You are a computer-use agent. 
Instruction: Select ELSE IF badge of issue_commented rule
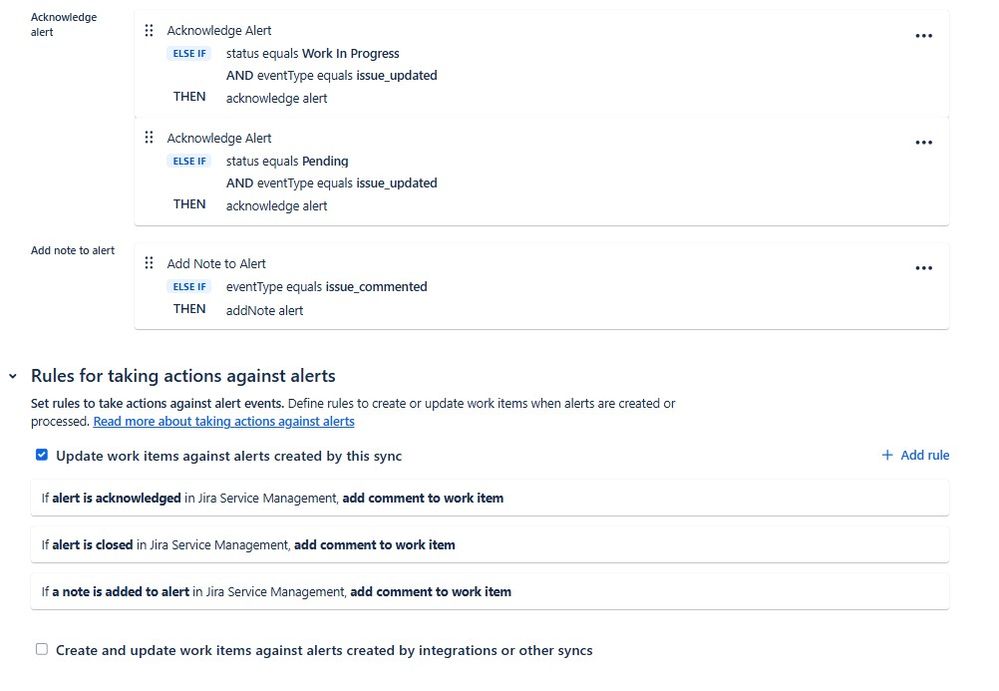[189, 287]
